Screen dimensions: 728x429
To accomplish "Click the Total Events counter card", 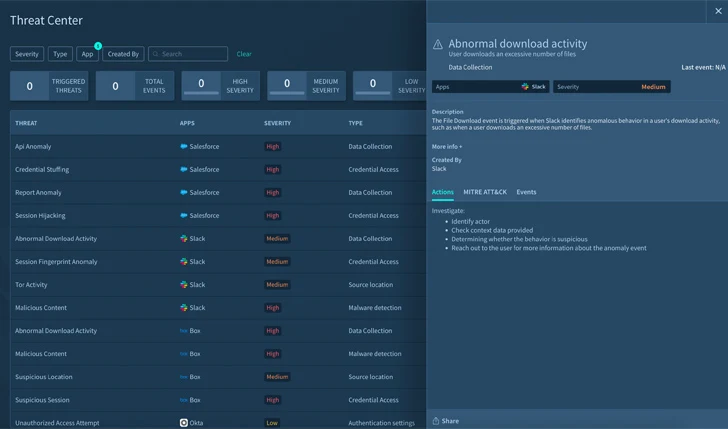I will (135, 86).
